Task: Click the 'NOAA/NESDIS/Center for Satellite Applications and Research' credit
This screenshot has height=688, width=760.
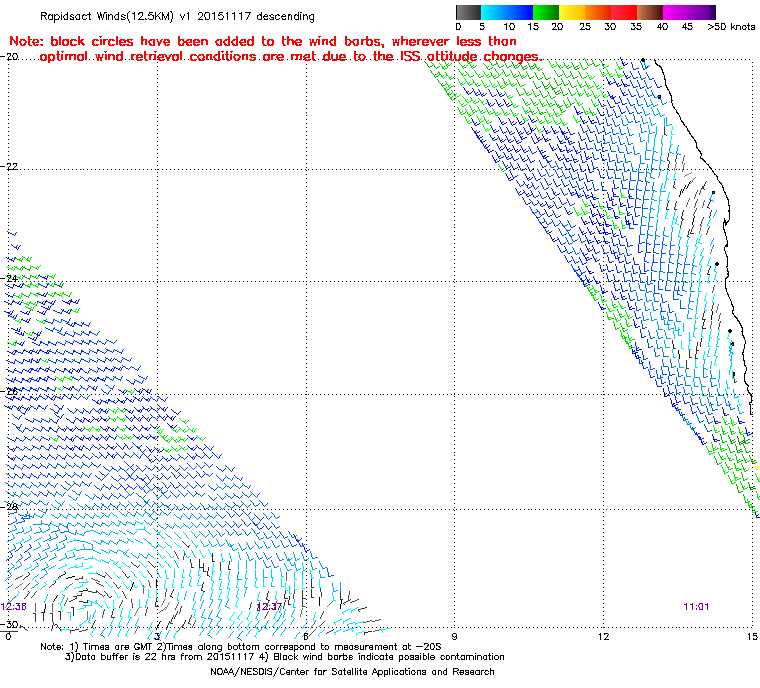Action: (352, 672)
